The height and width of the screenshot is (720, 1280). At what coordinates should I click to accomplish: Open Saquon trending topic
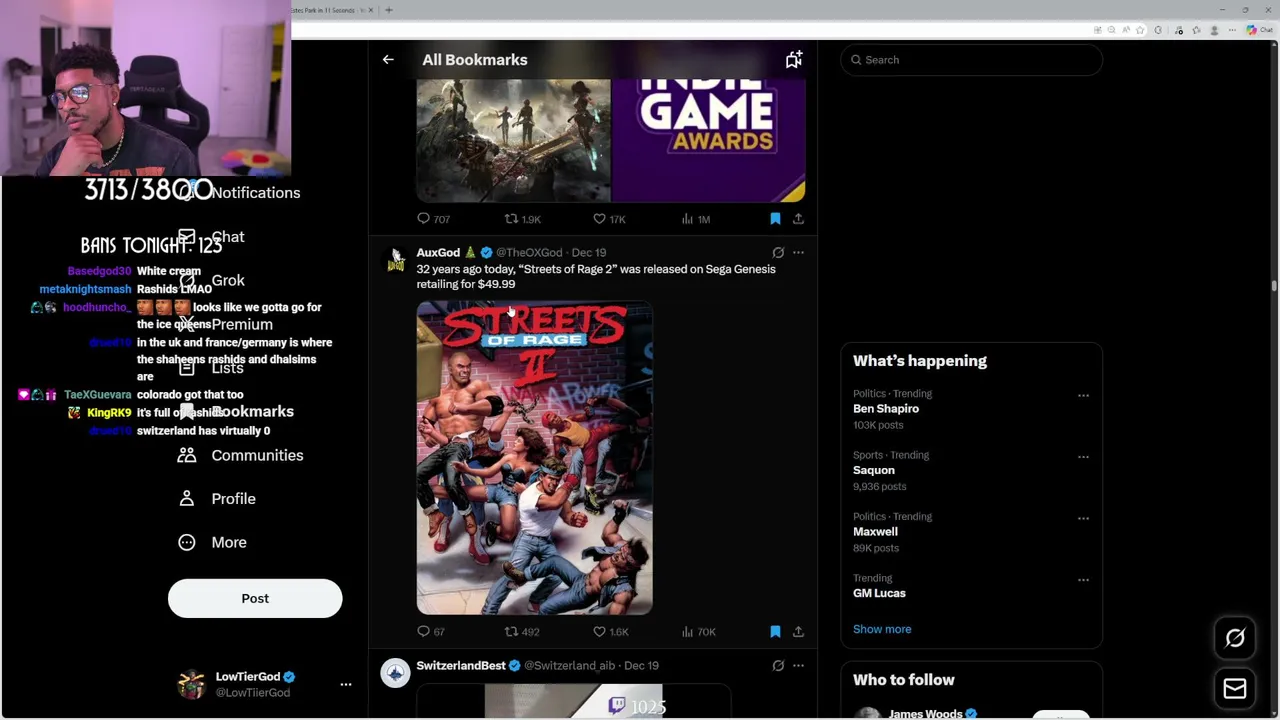pyautogui.click(x=874, y=470)
